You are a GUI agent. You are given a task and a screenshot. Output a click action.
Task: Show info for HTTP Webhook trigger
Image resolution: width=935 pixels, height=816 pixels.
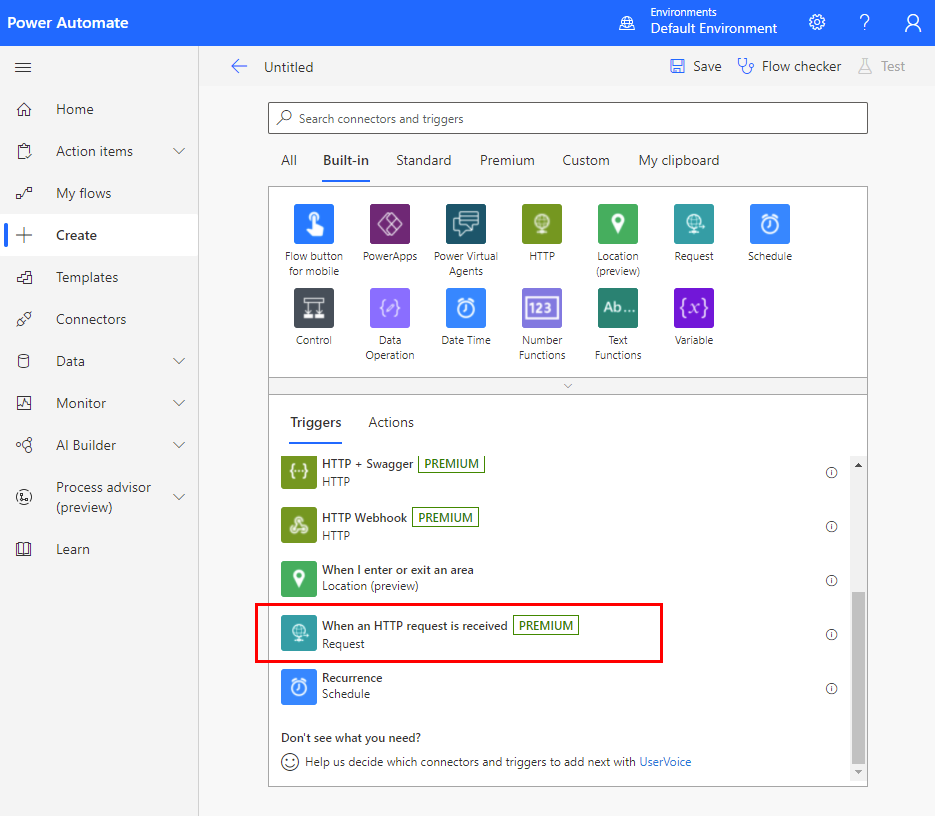(831, 527)
